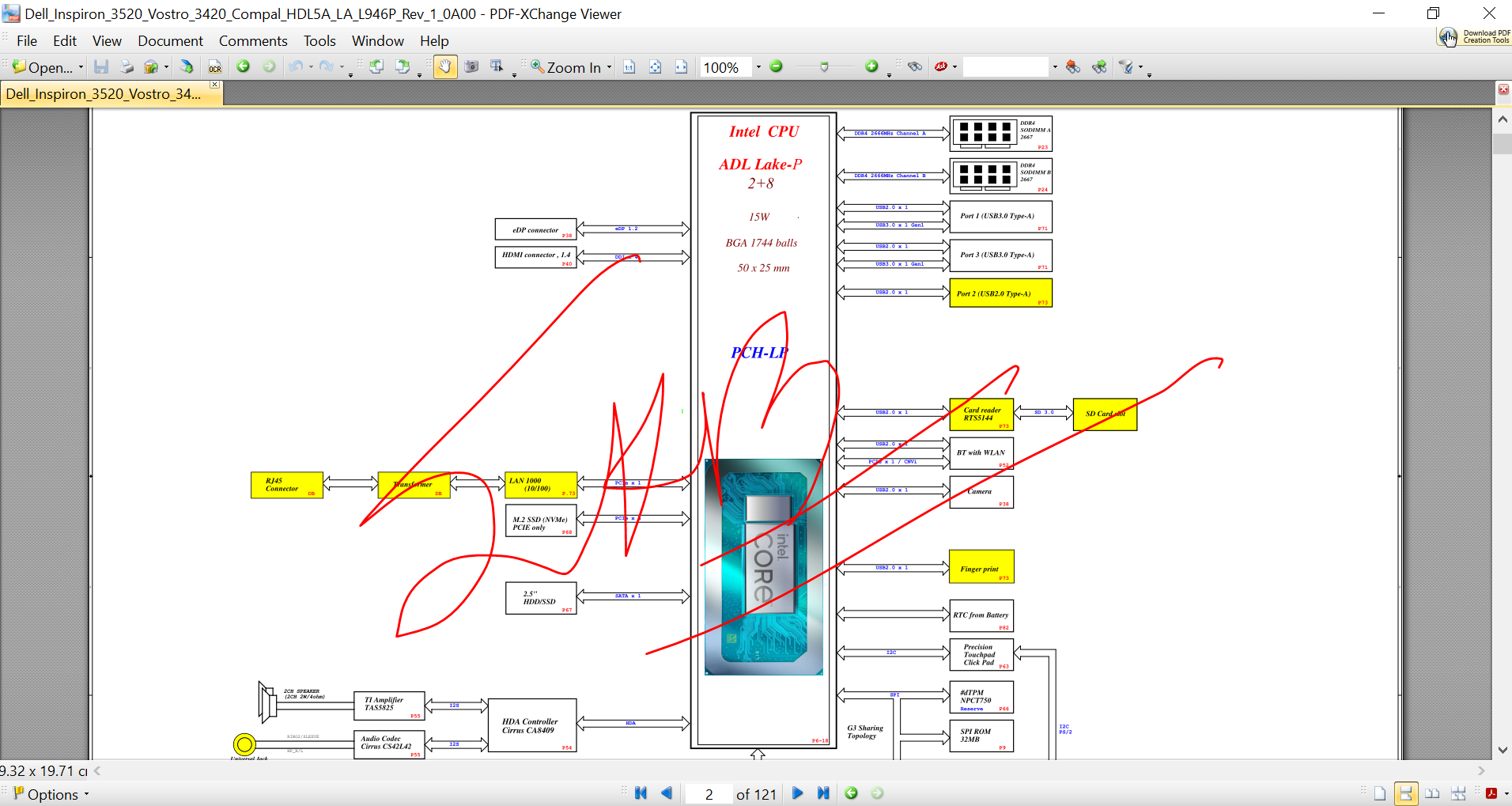This screenshot has width=1512, height=806.
Task: Go to the first page
Action: pos(641,793)
